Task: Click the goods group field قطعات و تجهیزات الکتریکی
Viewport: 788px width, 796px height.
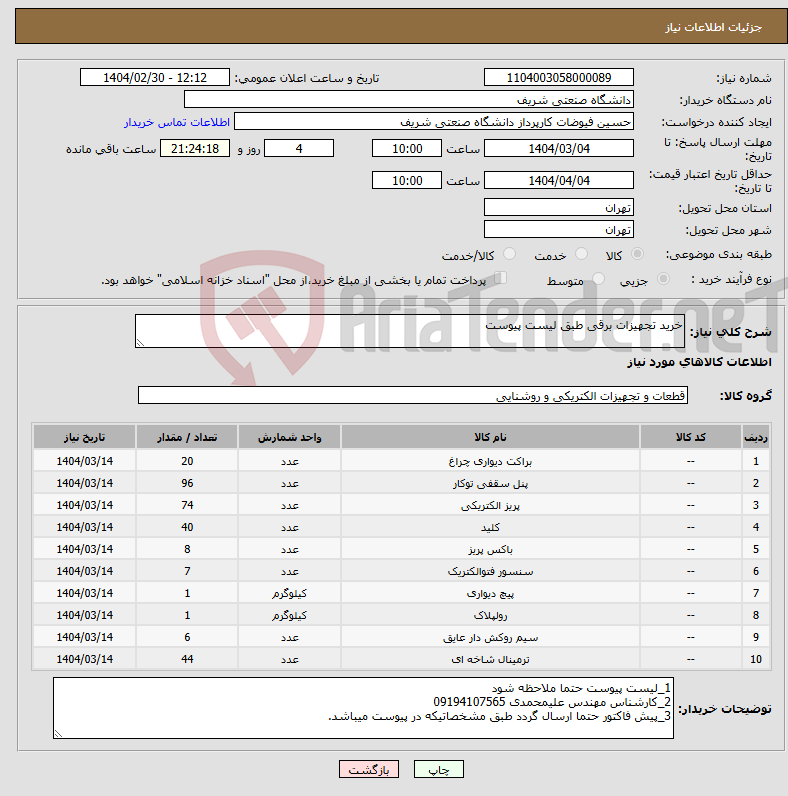Action: 413,395
